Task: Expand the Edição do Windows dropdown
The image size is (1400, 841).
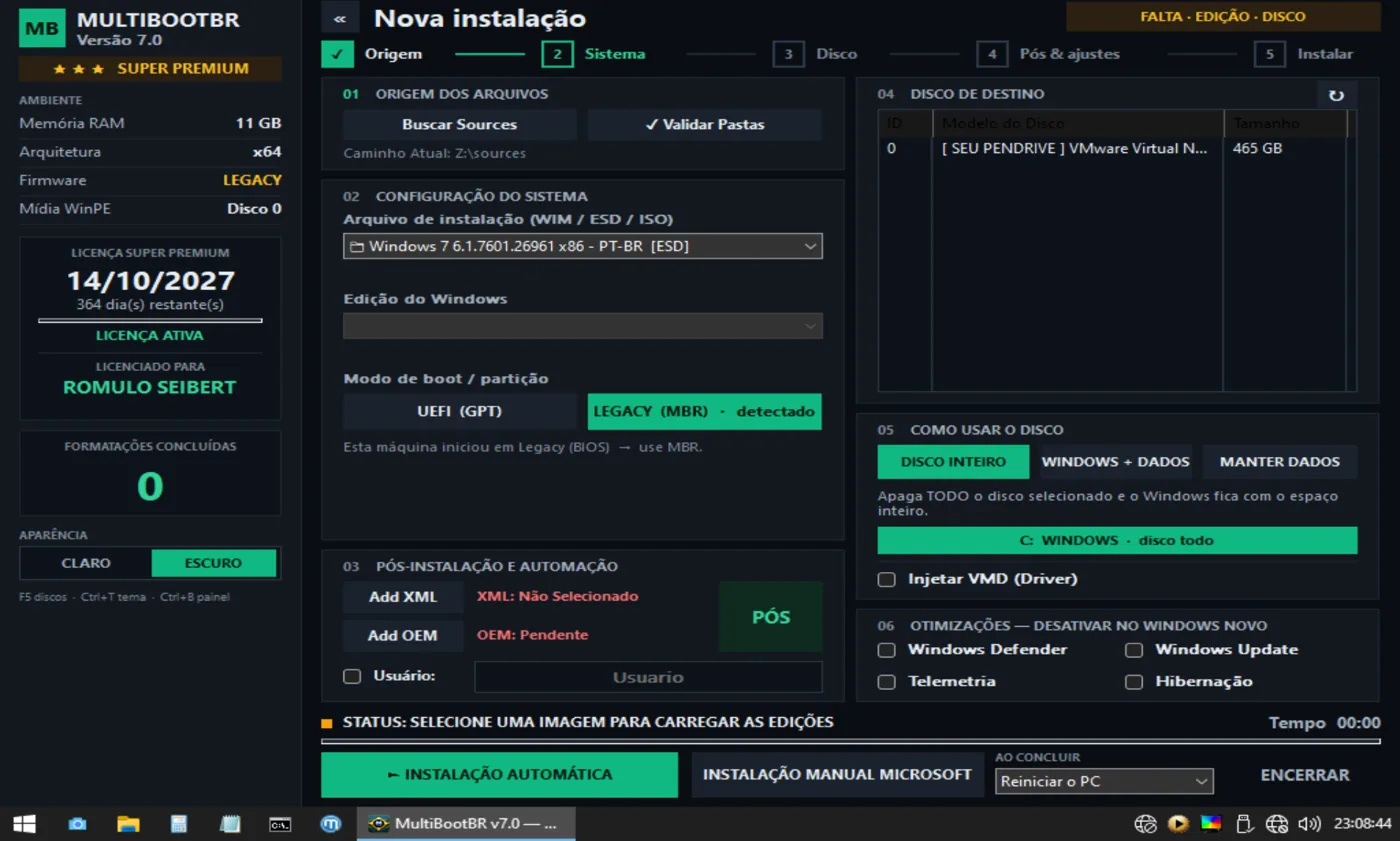Action: tap(583, 326)
